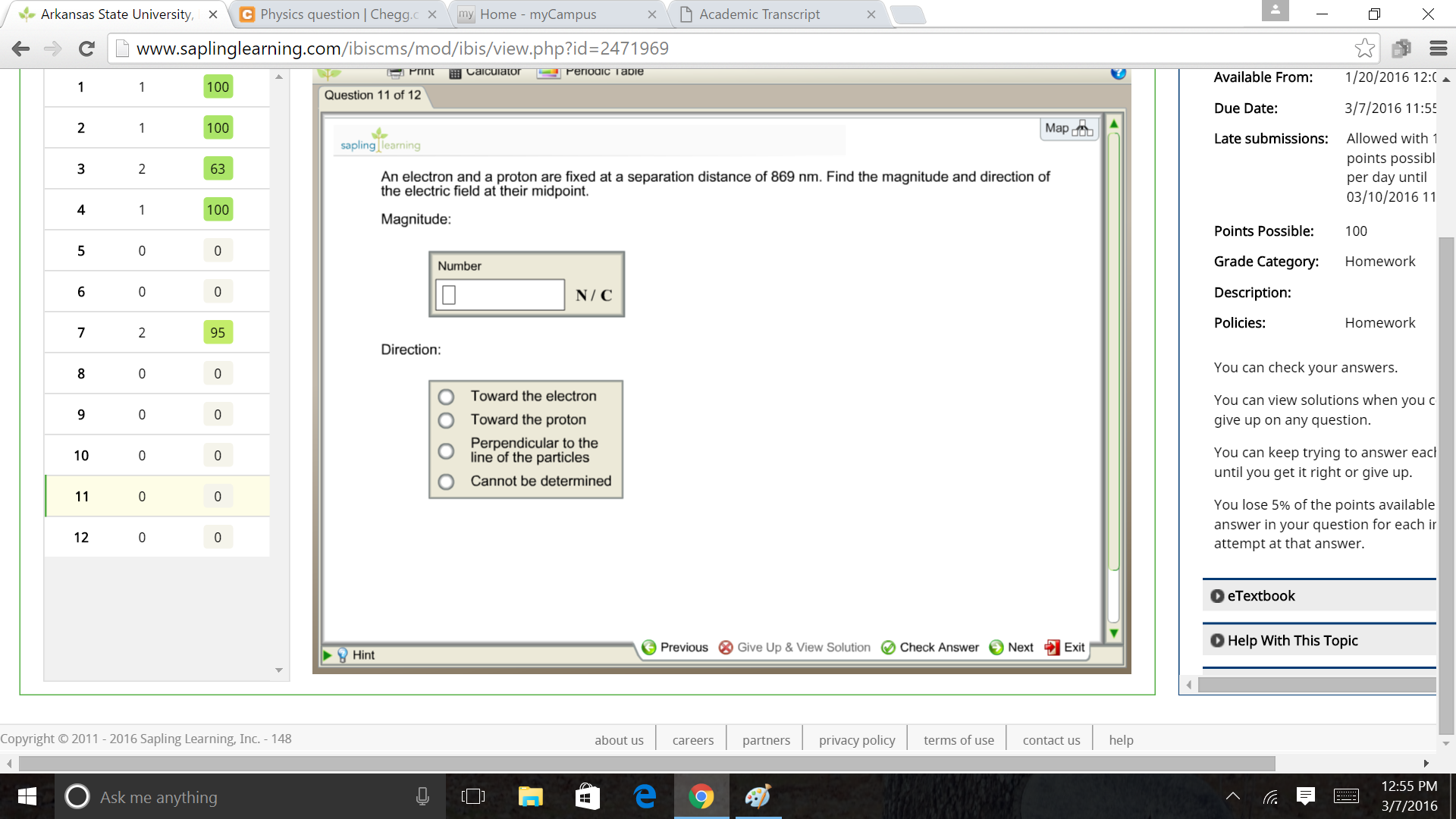Select the "Toward the proton" option

pyautogui.click(x=446, y=421)
